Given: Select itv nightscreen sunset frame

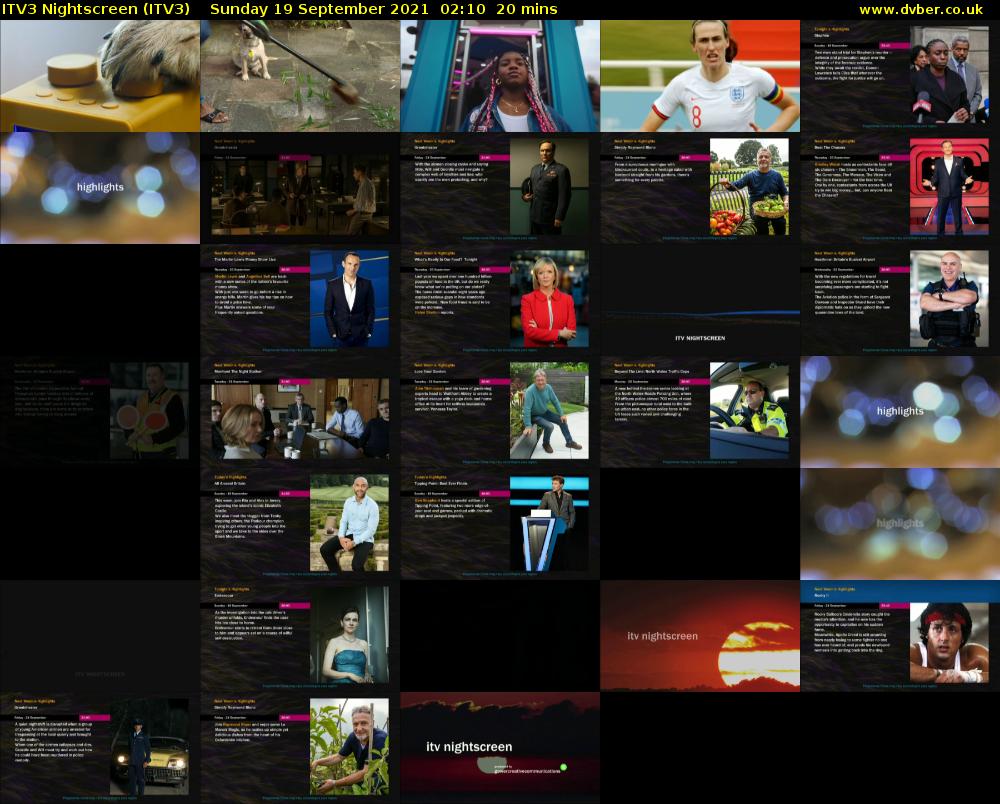Looking at the screenshot, I should (700, 636).
